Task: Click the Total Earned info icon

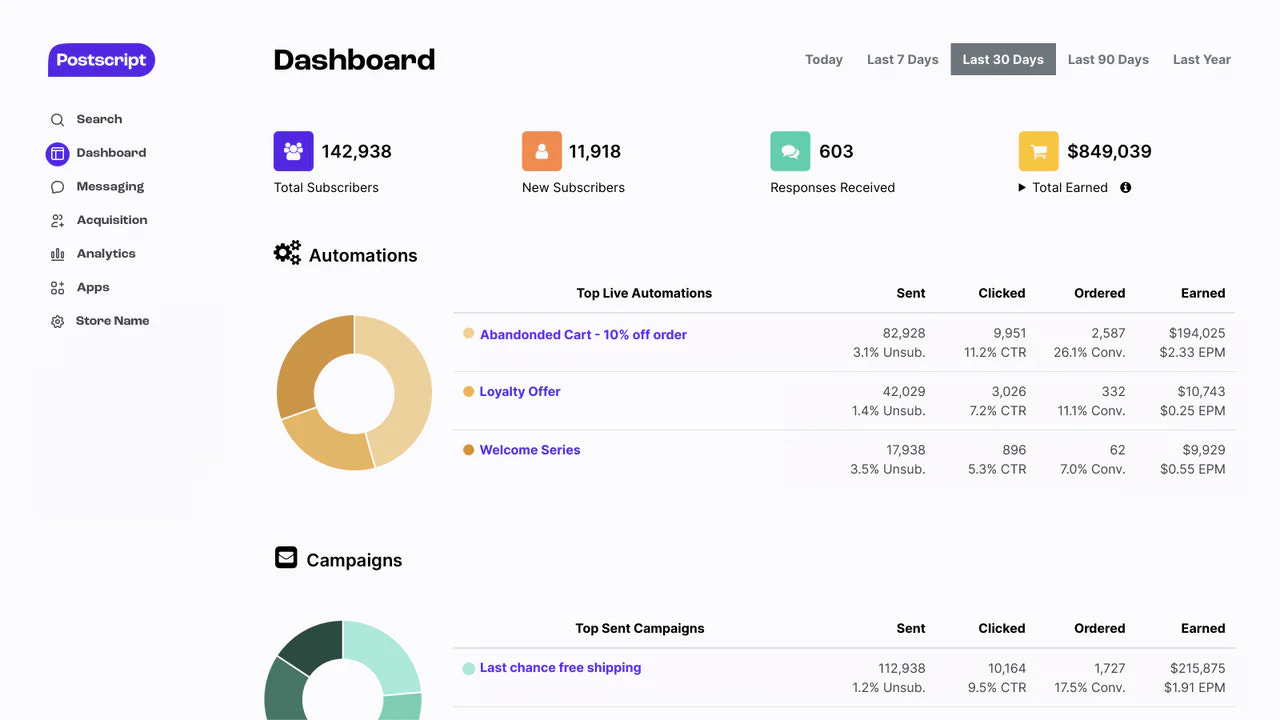Action: (x=1125, y=188)
